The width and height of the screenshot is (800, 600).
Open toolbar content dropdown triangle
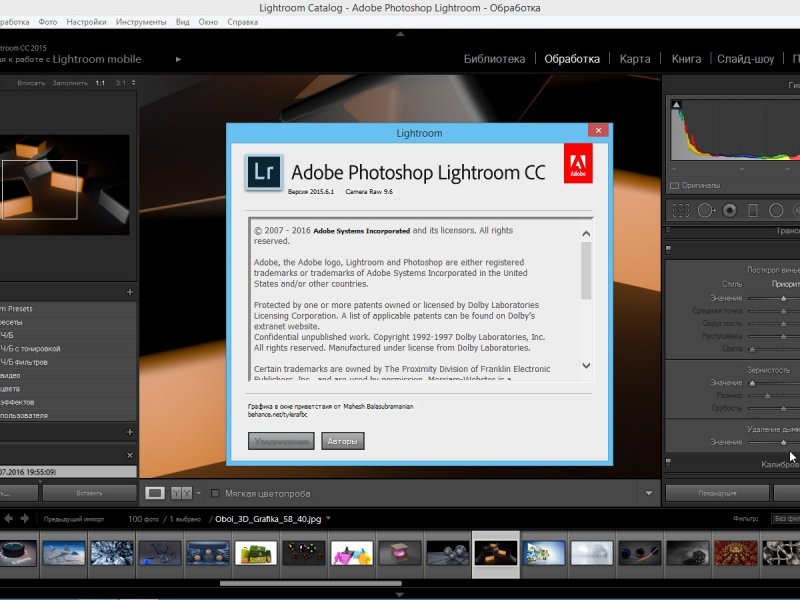click(648, 493)
